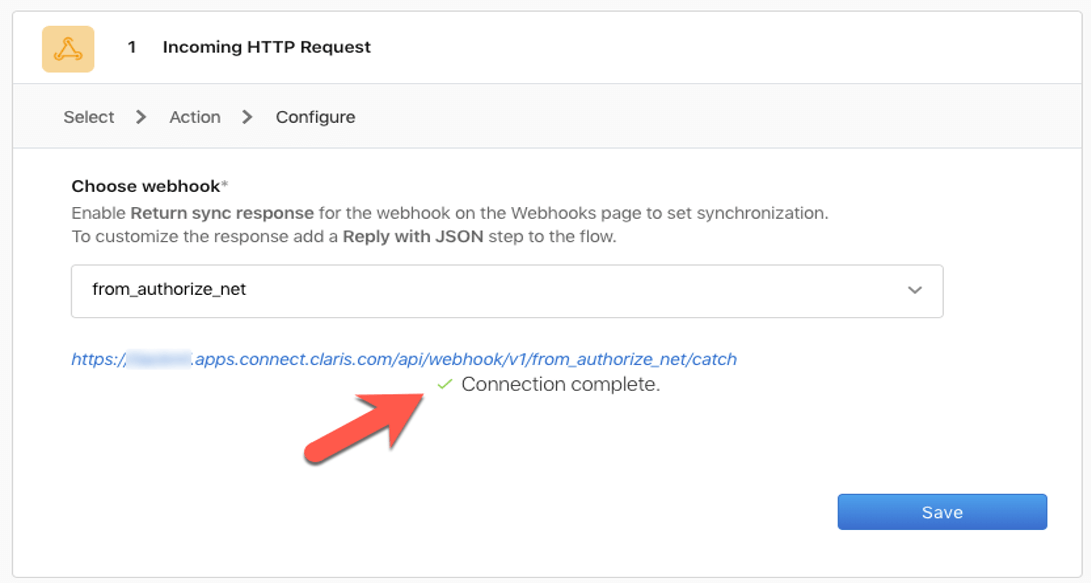Viewport: 1091px width, 583px height.
Task: Go back to the Select step
Action: click(x=89, y=117)
